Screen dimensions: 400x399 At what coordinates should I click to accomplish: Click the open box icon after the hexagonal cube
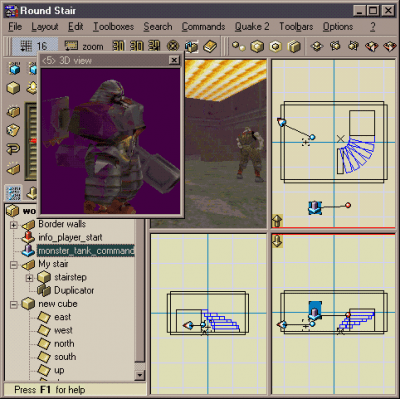tap(294, 46)
